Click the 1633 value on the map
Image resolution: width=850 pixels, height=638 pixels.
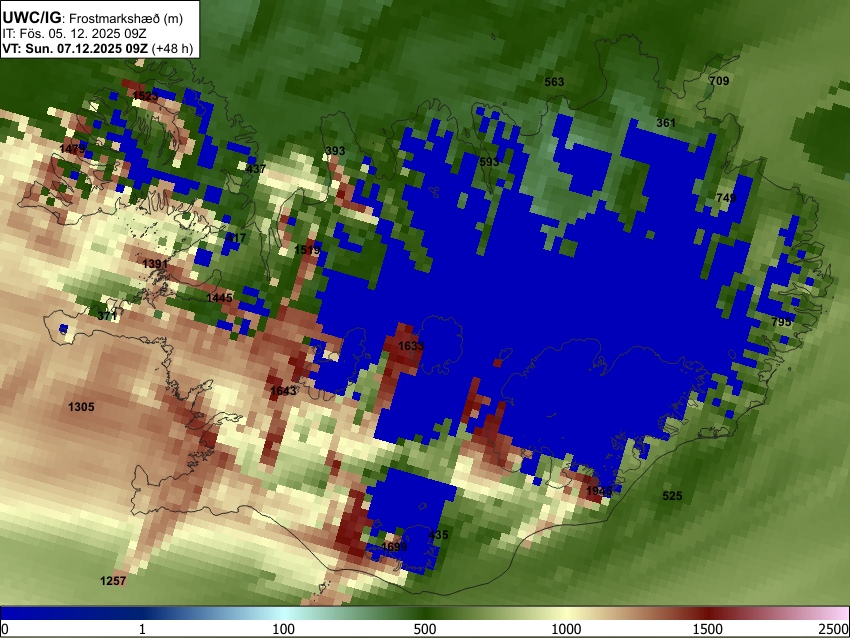(x=411, y=346)
